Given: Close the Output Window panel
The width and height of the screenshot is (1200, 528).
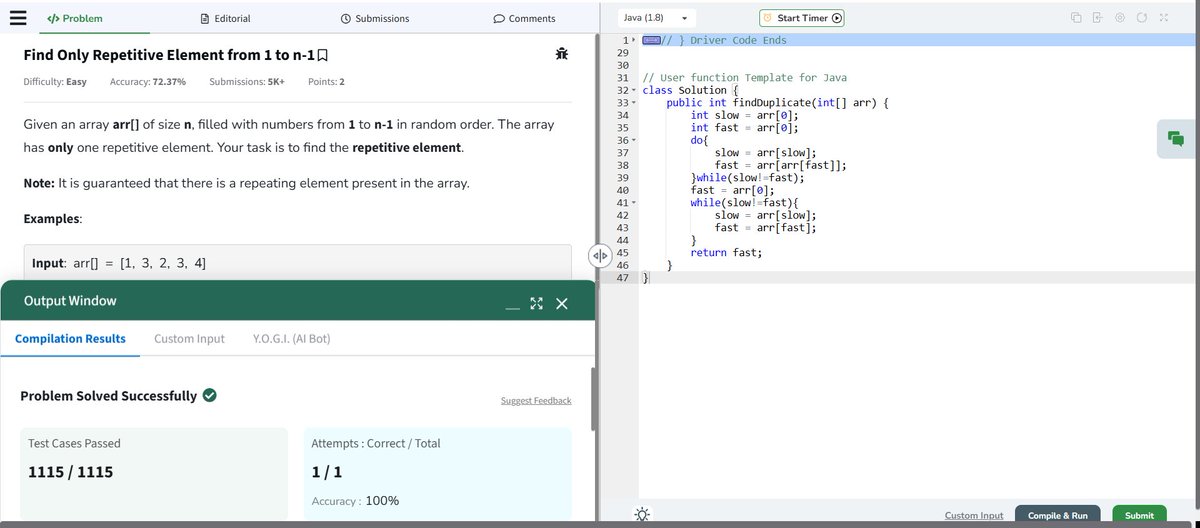Looking at the screenshot, I should pos(561,303).
